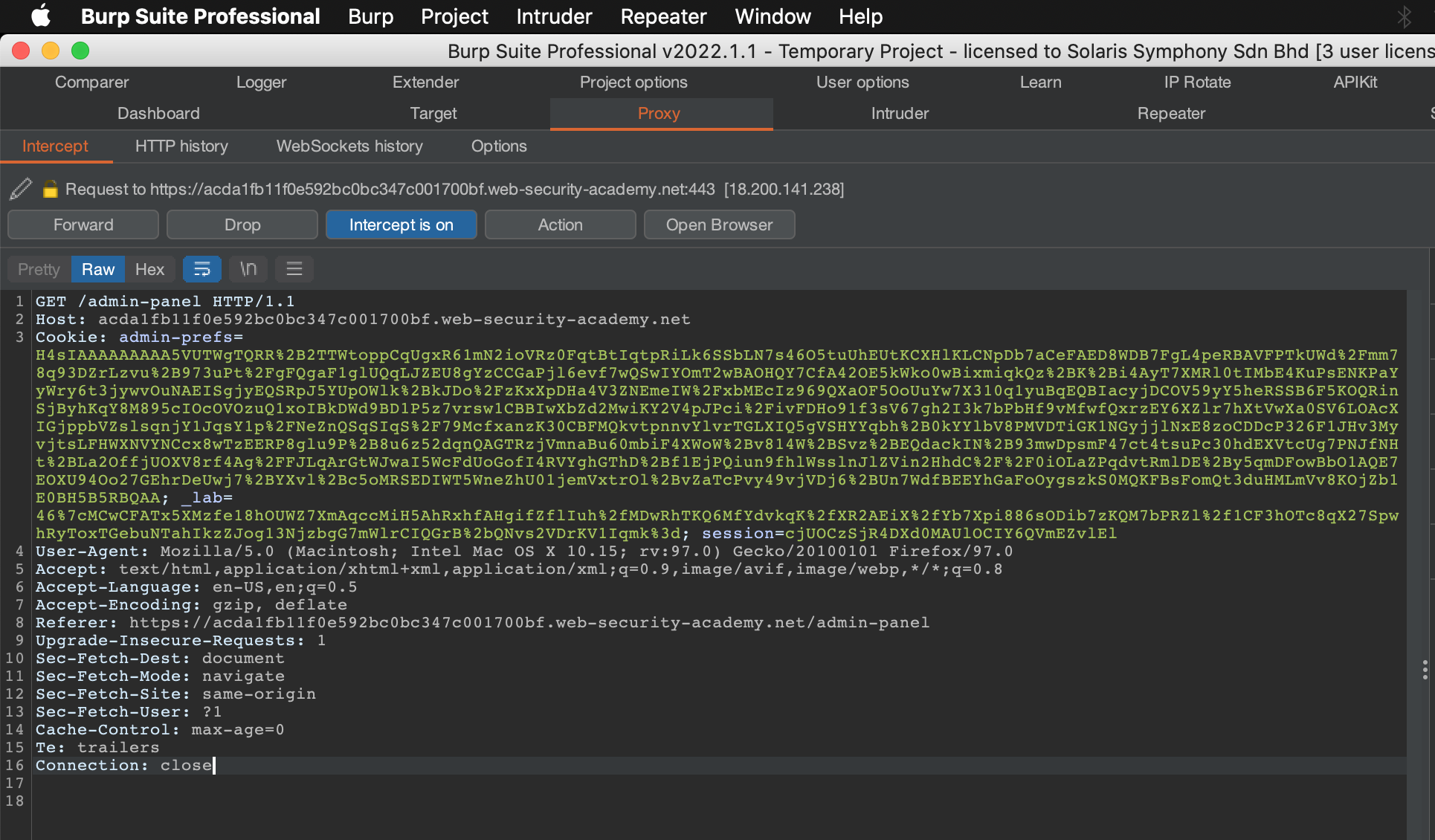The width and height of the screenshot is (1435, 840).
Task: Switch to Raw view
Action: (x=98, y=269)
